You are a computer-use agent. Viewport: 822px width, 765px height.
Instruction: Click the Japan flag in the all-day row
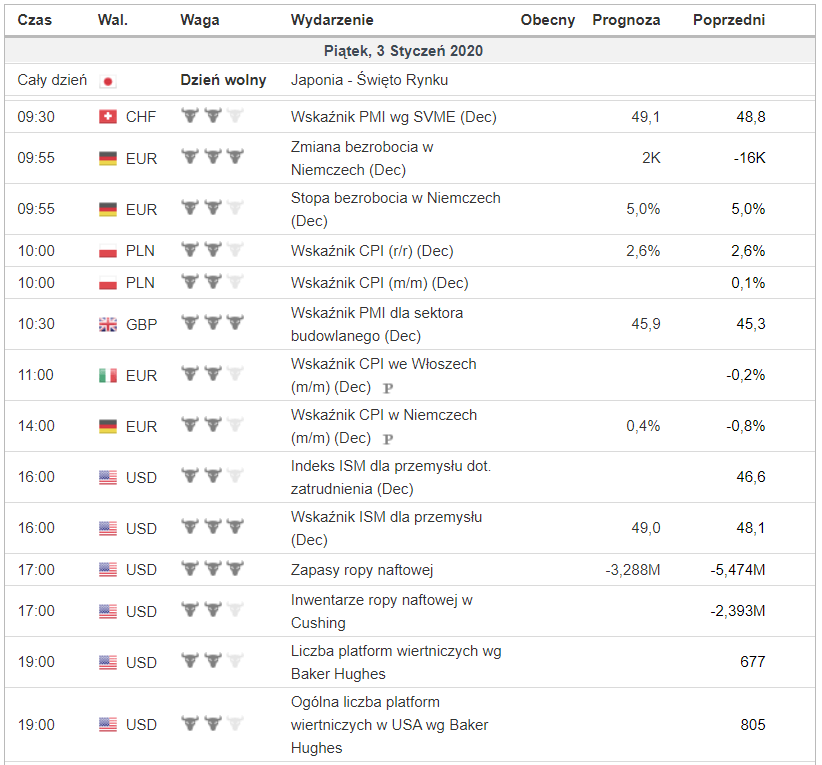point(108,81)
